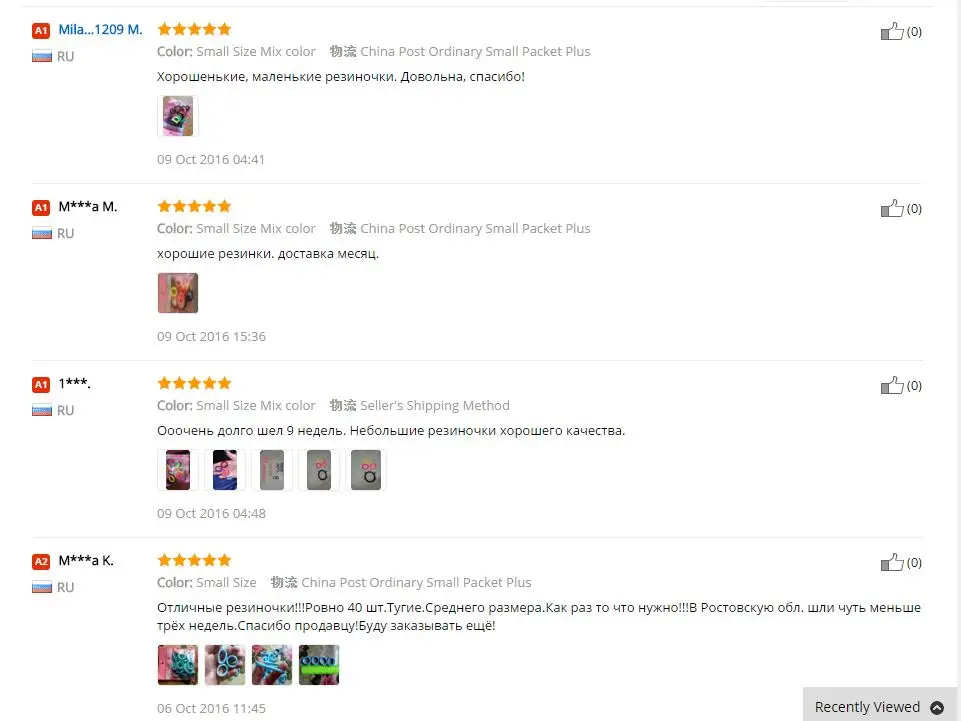Image resolution: width=961 pixels, height=721 pixels.
Task: Click the five-star rating of M***a M.
Action: click(x=194, y=206)
